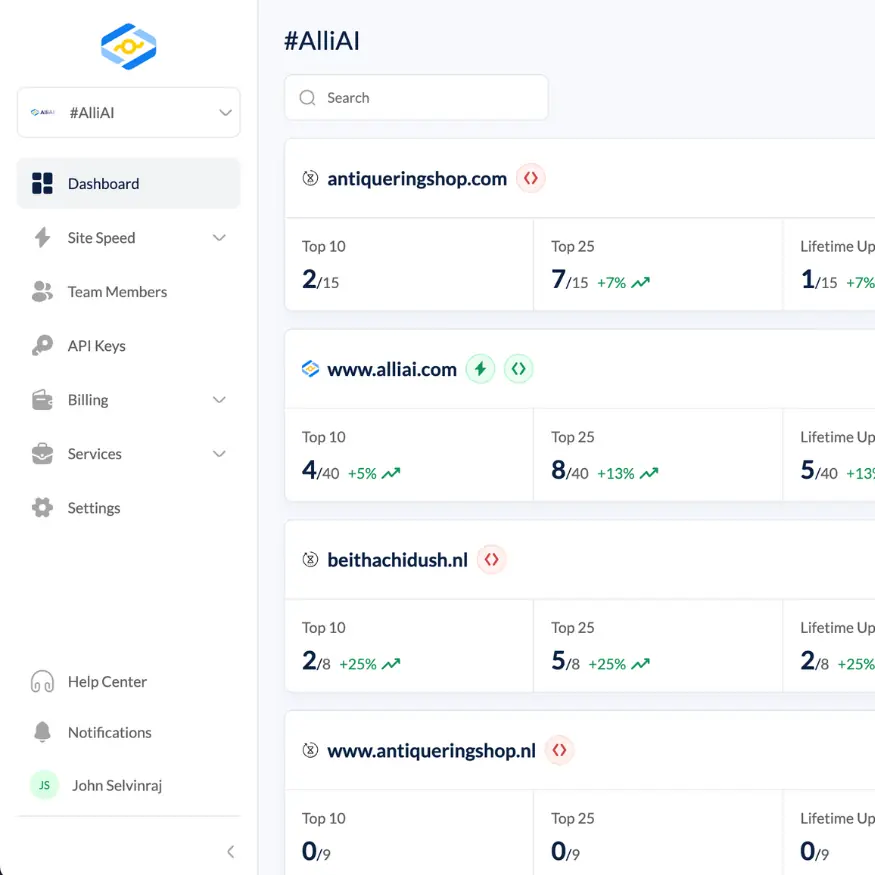Expand the Site Speed submenu
Screen dimensions: 875x875
point(219,238)
